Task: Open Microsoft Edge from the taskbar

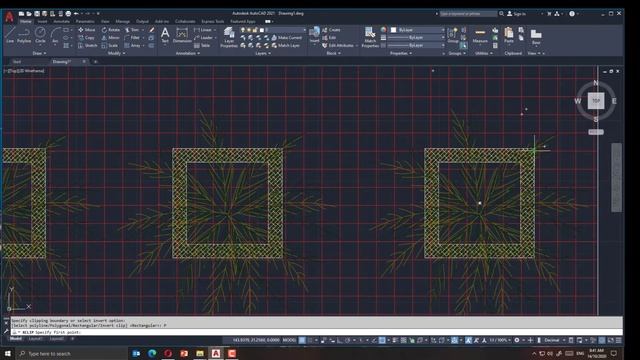Action: pos(152,353)
